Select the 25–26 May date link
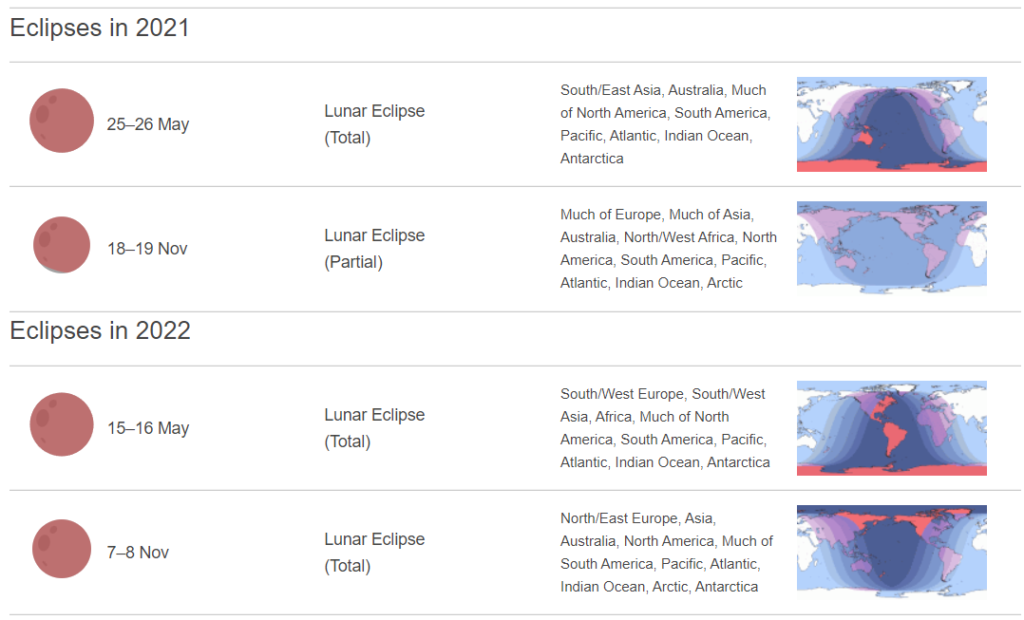The width and height of the screenshot is (1024, 620). tap(148, 125)
